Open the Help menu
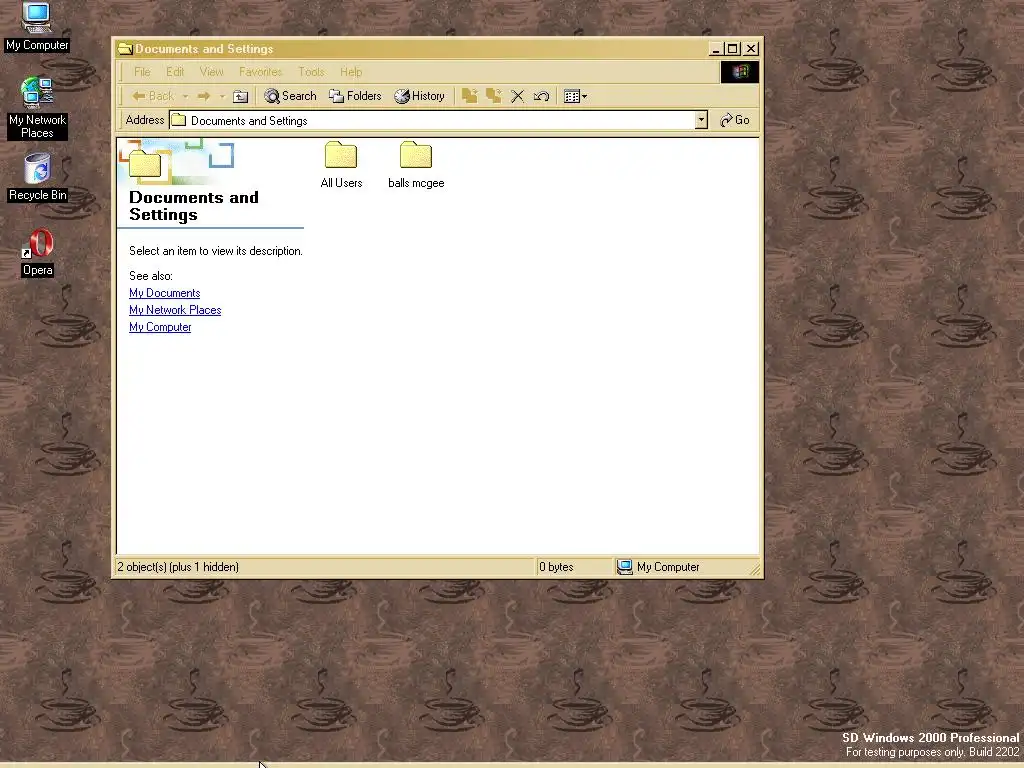 (x=351, y=72)
